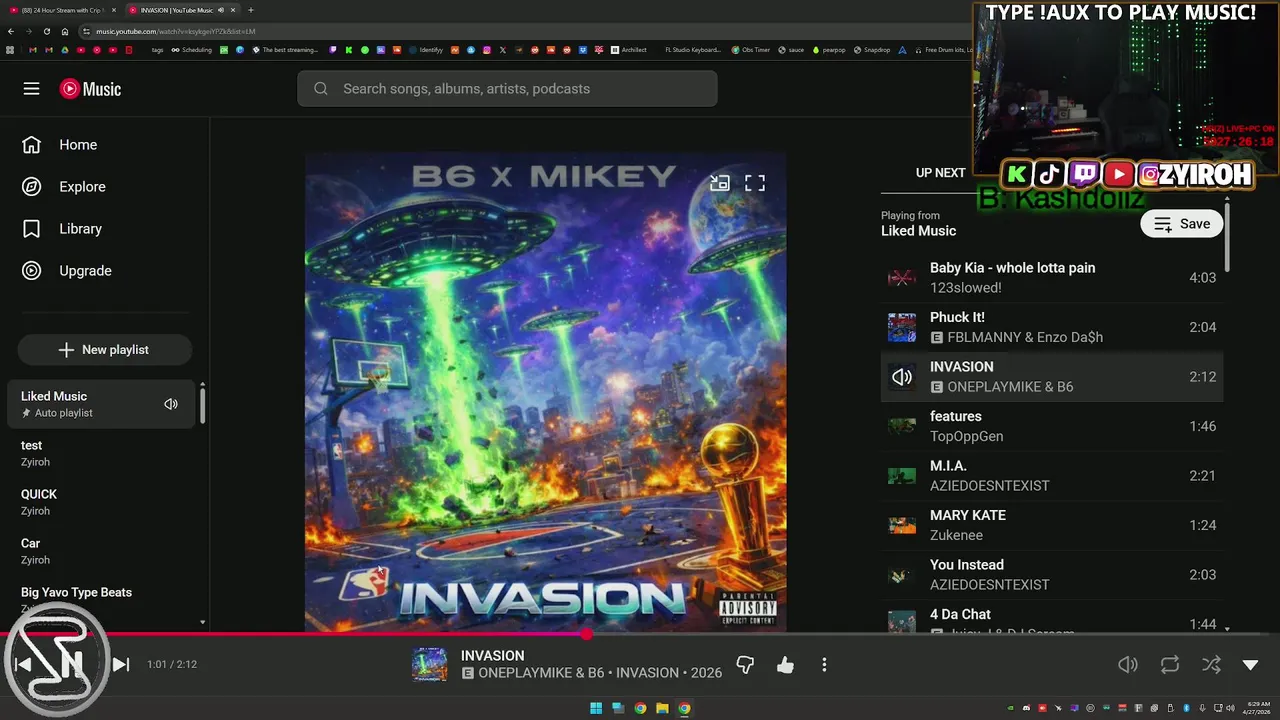Click Phuck It! queue thumbnail
This screenshot has height=720, width=1280.
pos(902,327)
